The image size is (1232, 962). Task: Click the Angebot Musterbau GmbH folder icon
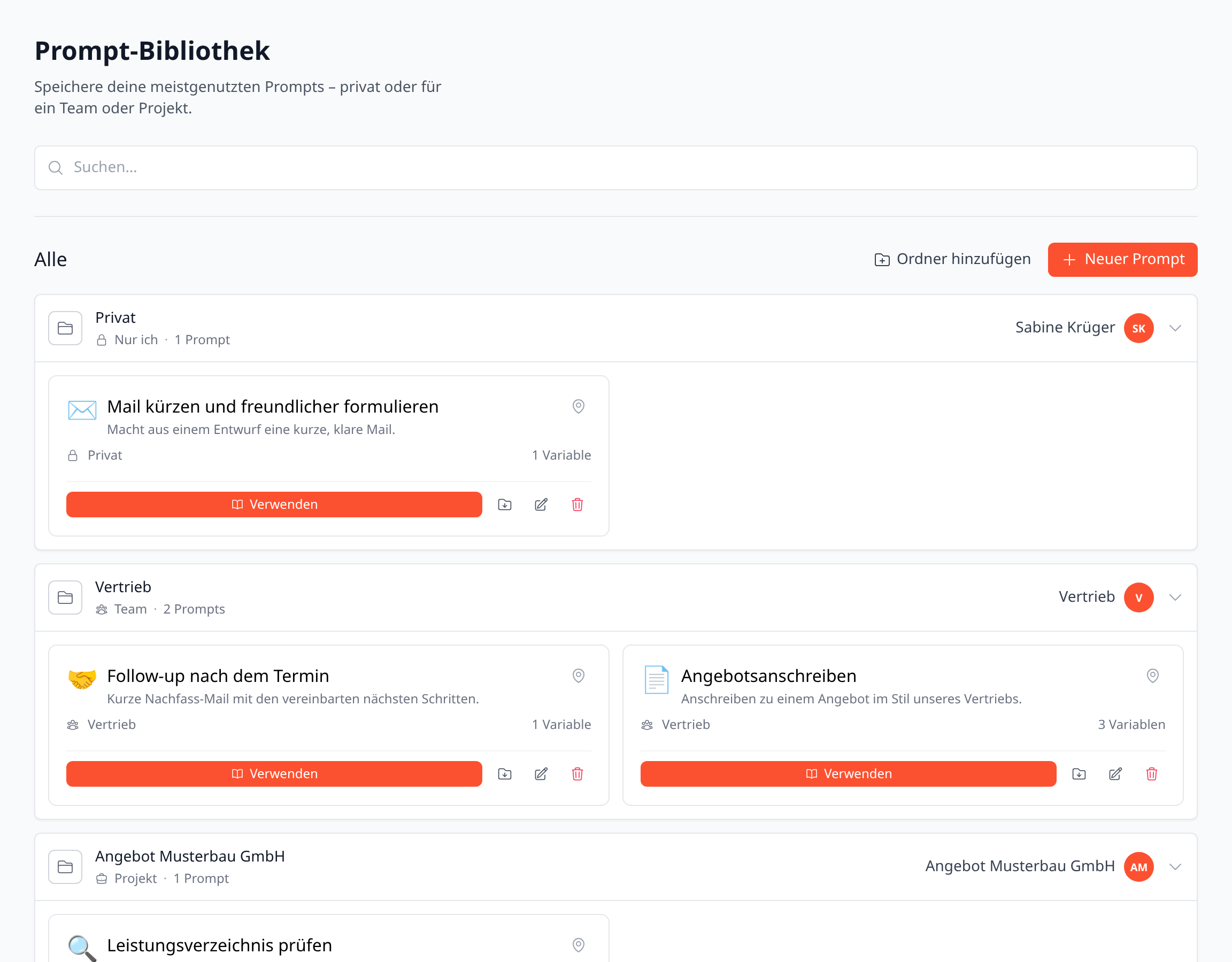tap(65, 867)
